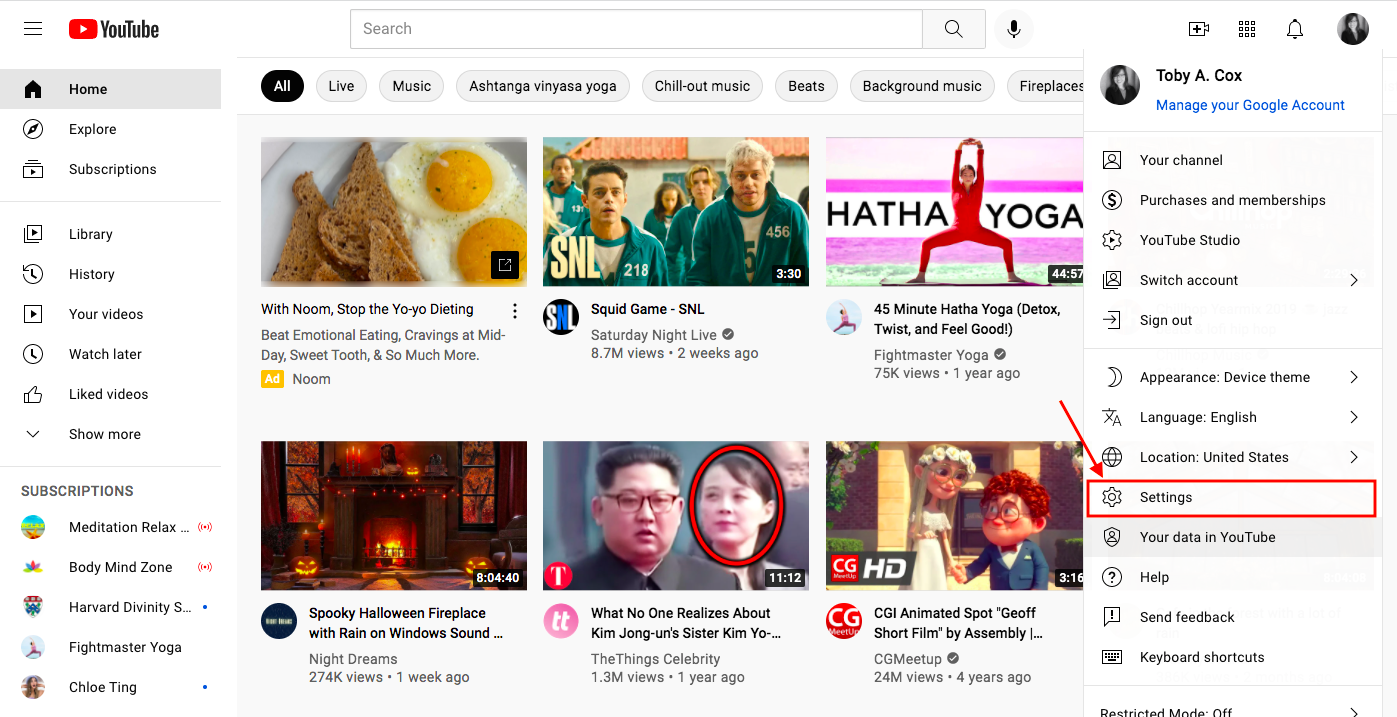Click the external link icon on Noom ad thumbnail
1397x717 pixels.
click(505, 265)
